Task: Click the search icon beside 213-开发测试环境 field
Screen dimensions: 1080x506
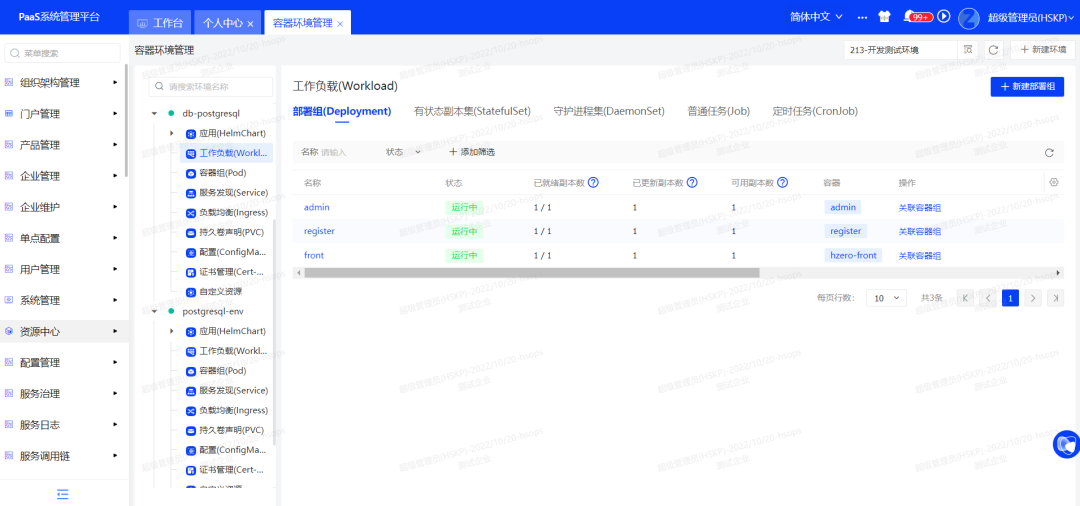Action: coord(967,49)
